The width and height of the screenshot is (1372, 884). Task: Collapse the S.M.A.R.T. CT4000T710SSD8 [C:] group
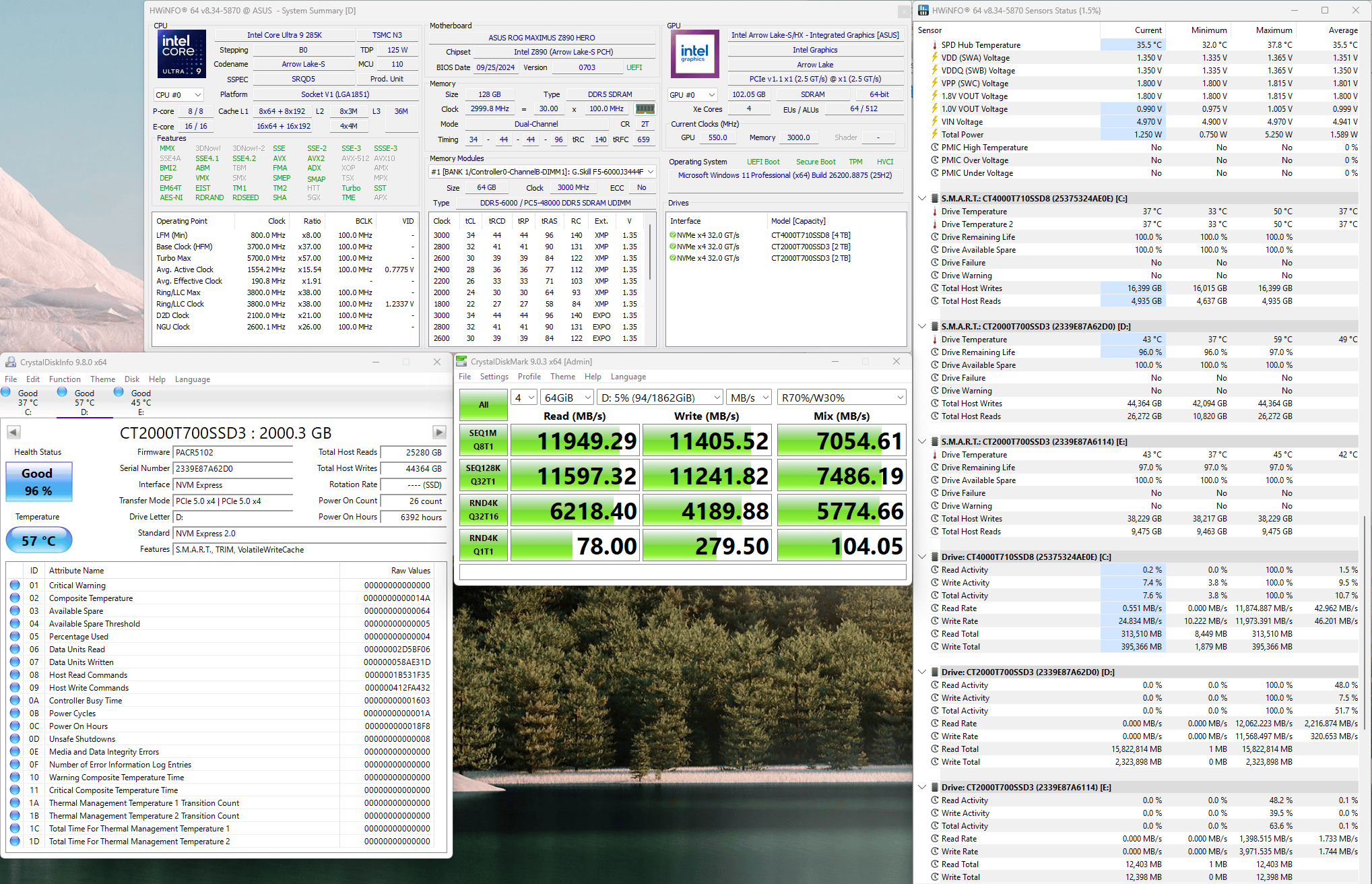coord(922,199)
